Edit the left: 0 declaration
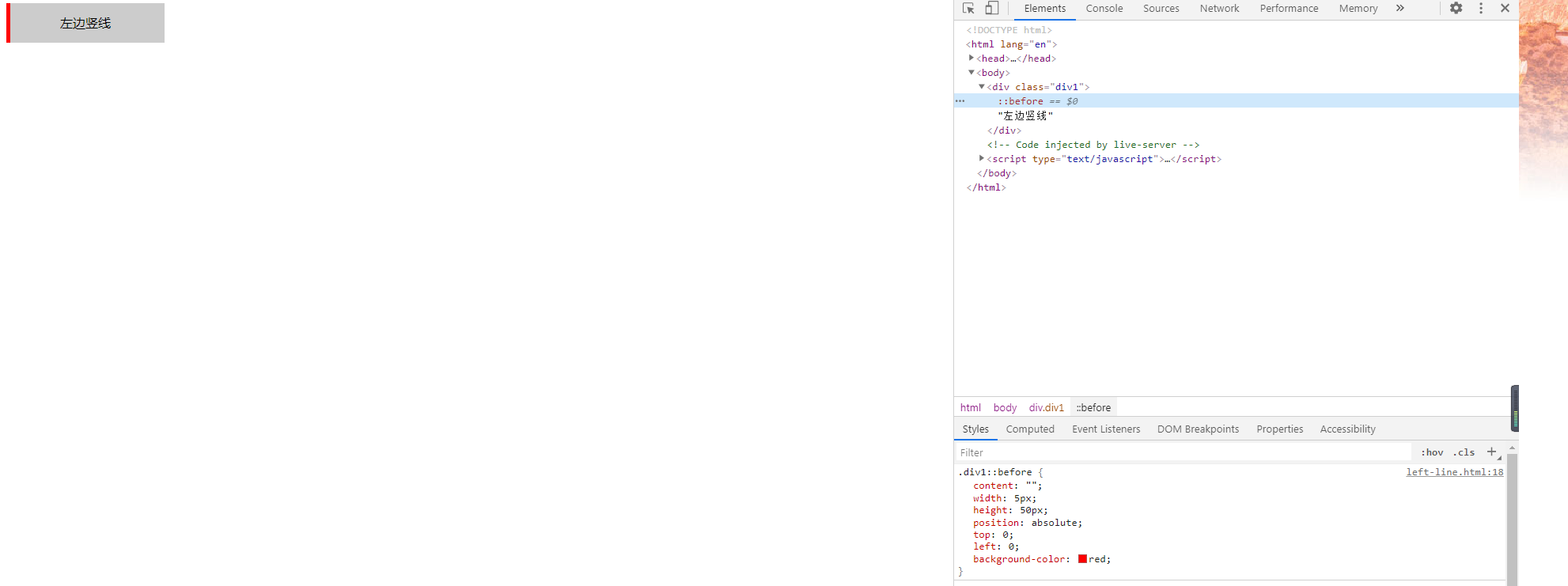Screen dimensions: 1568x586 coord(996,546)
